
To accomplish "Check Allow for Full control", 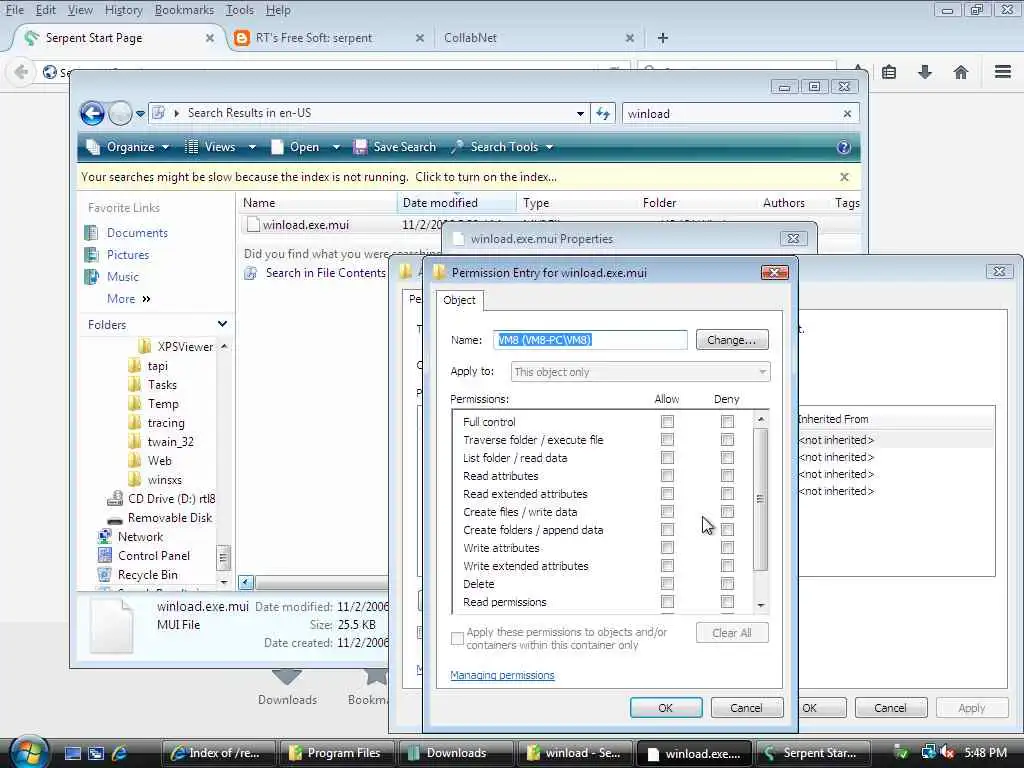I will click(667, 422).
